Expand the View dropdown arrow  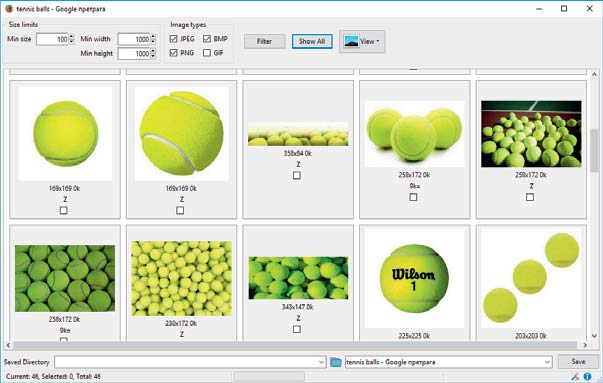[378, 41]
